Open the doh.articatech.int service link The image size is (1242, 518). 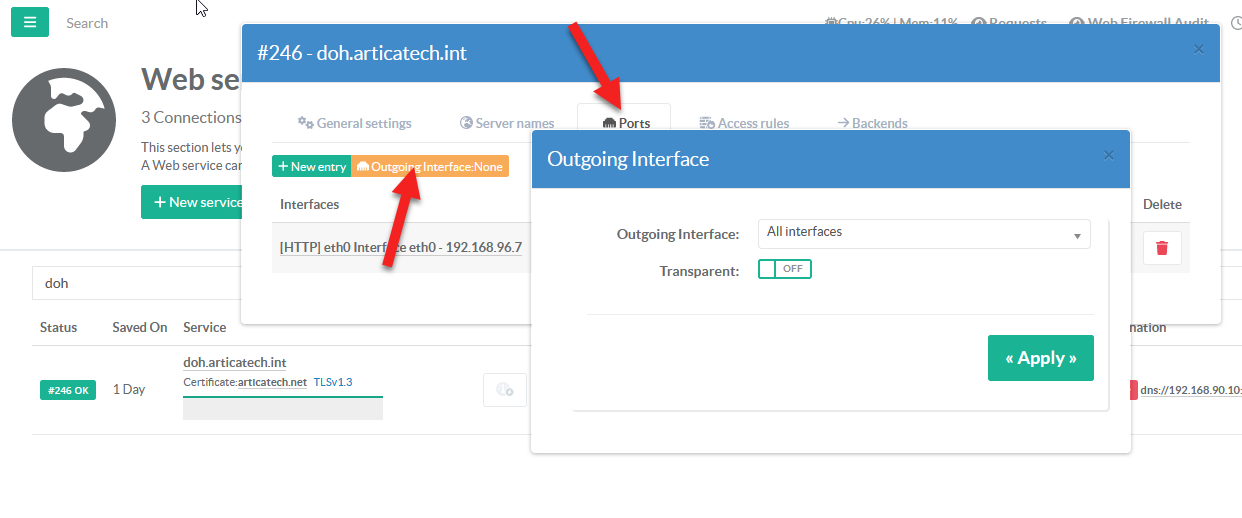[235, 362]
